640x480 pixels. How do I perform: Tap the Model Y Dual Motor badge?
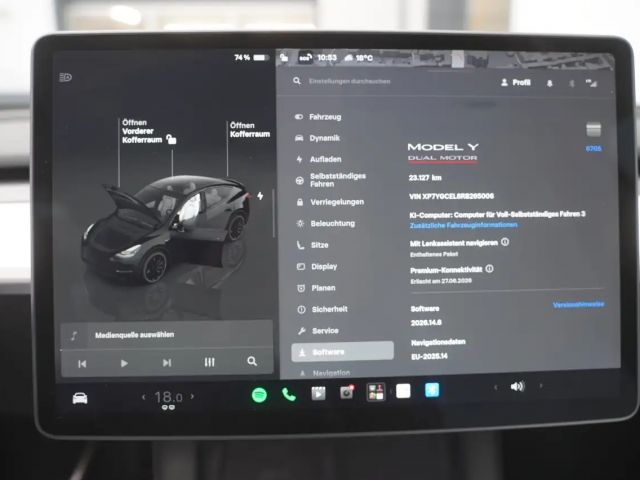click(x=443, y=153)
